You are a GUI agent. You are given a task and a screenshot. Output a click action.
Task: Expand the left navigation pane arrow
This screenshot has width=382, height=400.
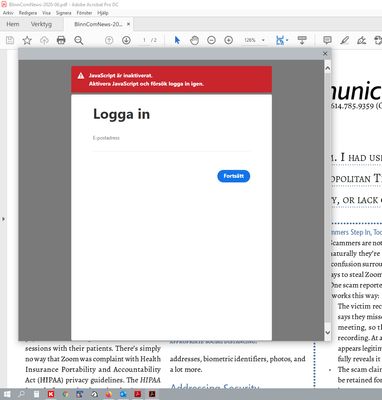(x=3, y=219)
